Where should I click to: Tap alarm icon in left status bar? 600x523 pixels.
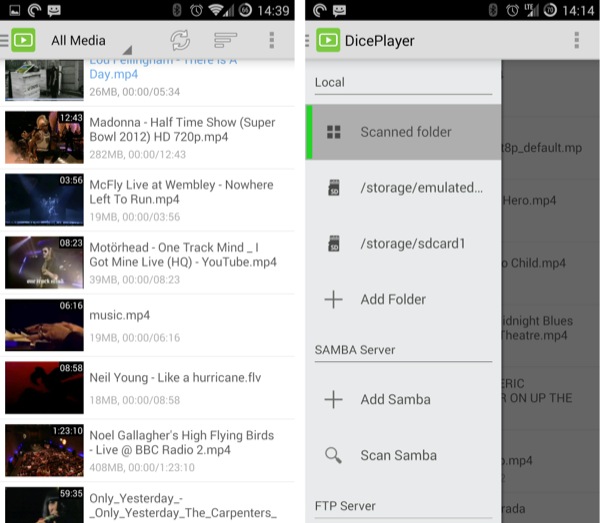pos(196,10)
